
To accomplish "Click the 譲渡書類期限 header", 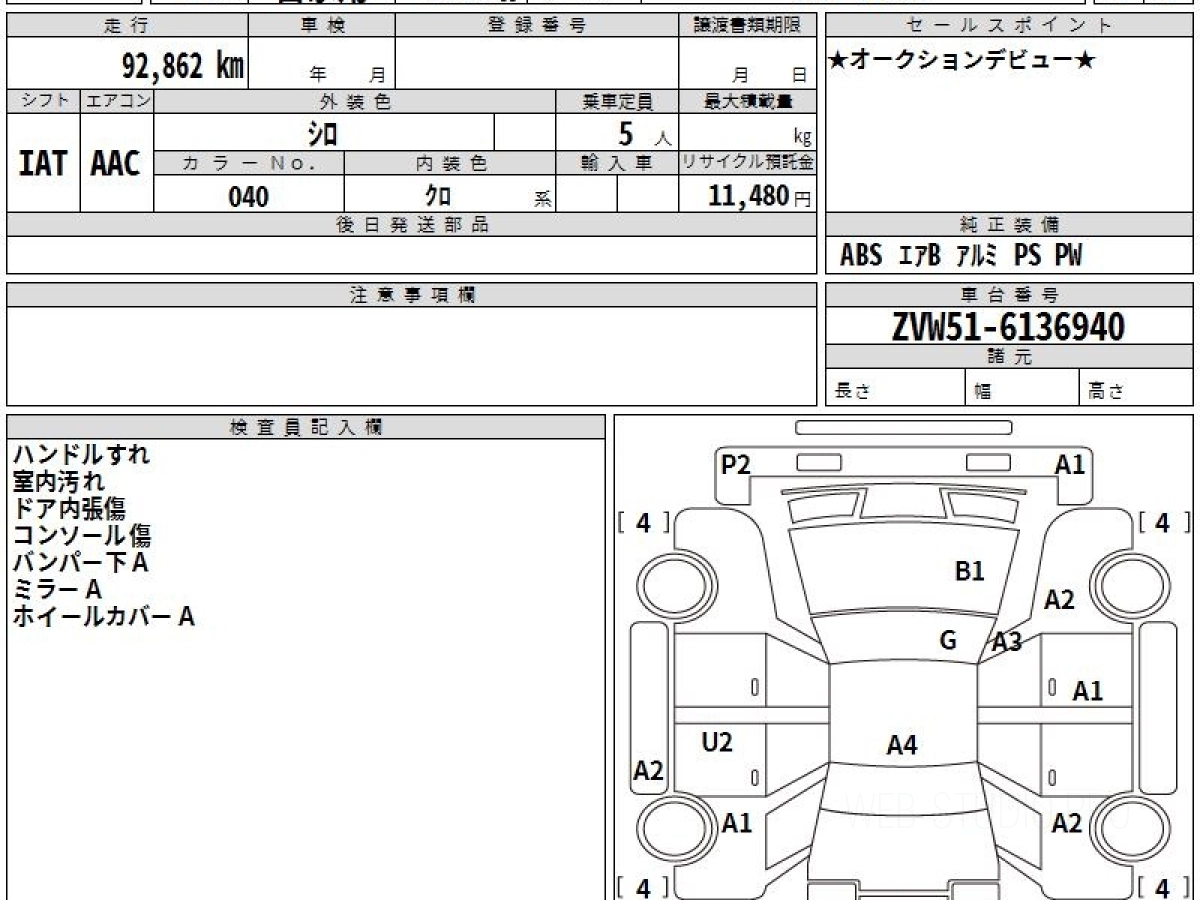I will coord(747,26).
